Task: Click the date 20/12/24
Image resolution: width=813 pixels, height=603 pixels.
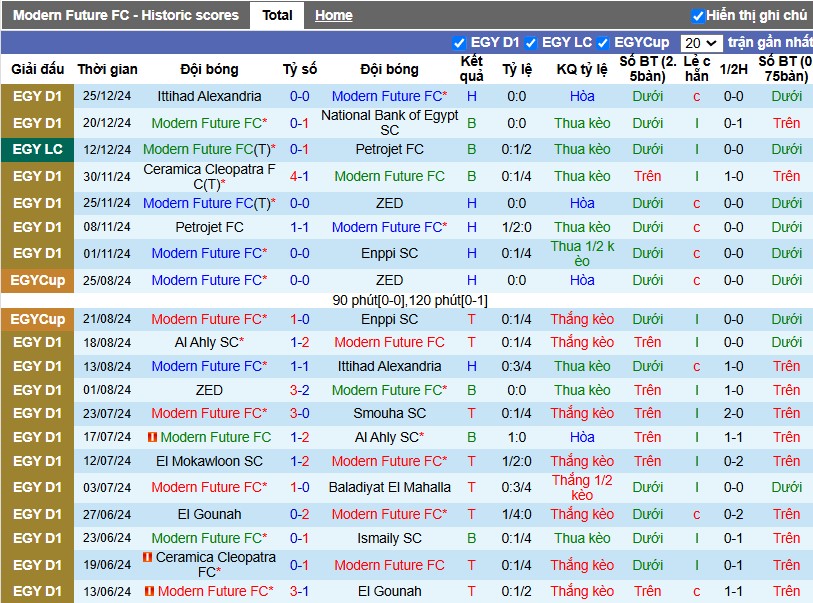Action: coord(107,123)
